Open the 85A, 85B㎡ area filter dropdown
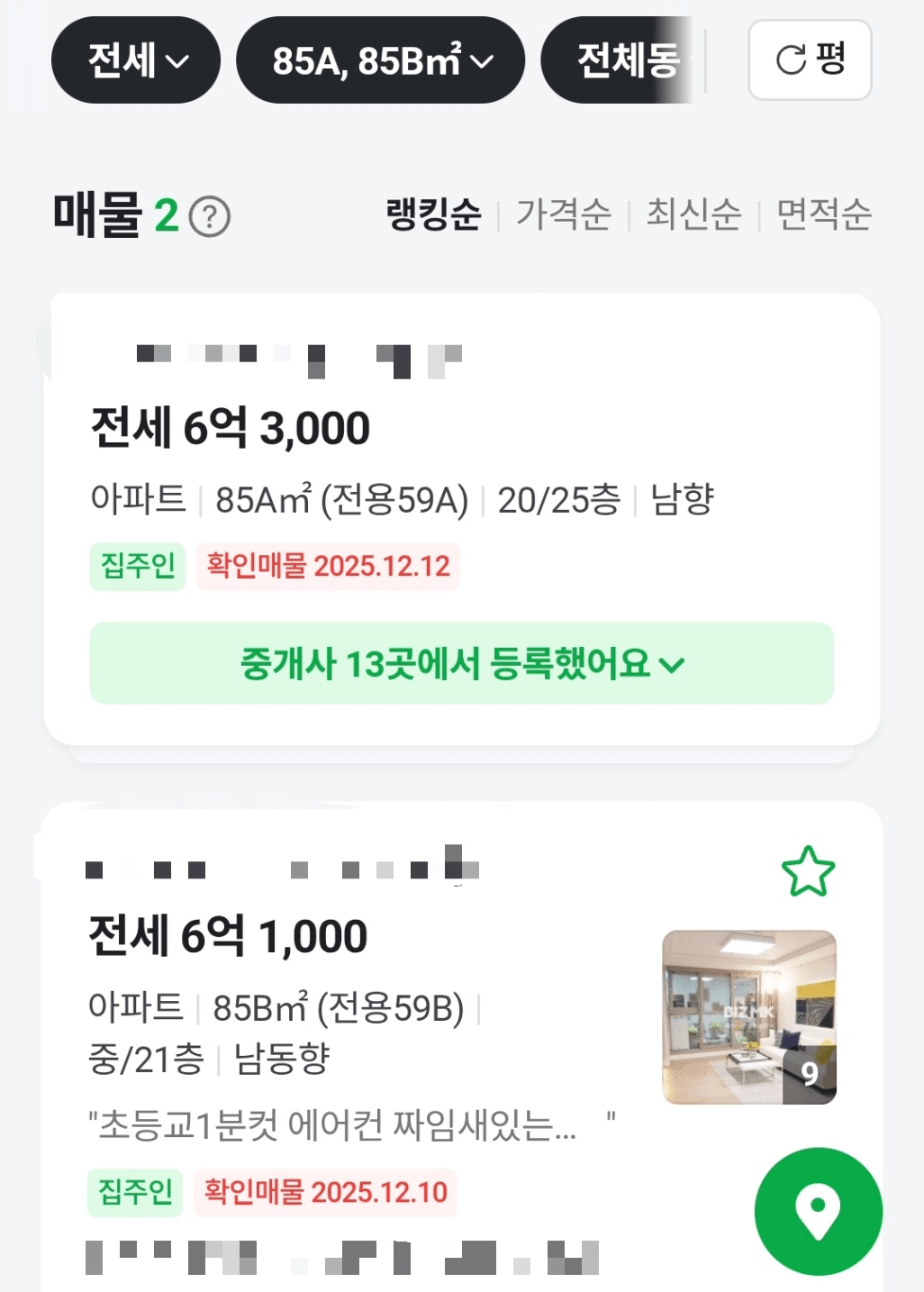The height and width of the screenshot is (1292, 924). (x=380, y=60)
